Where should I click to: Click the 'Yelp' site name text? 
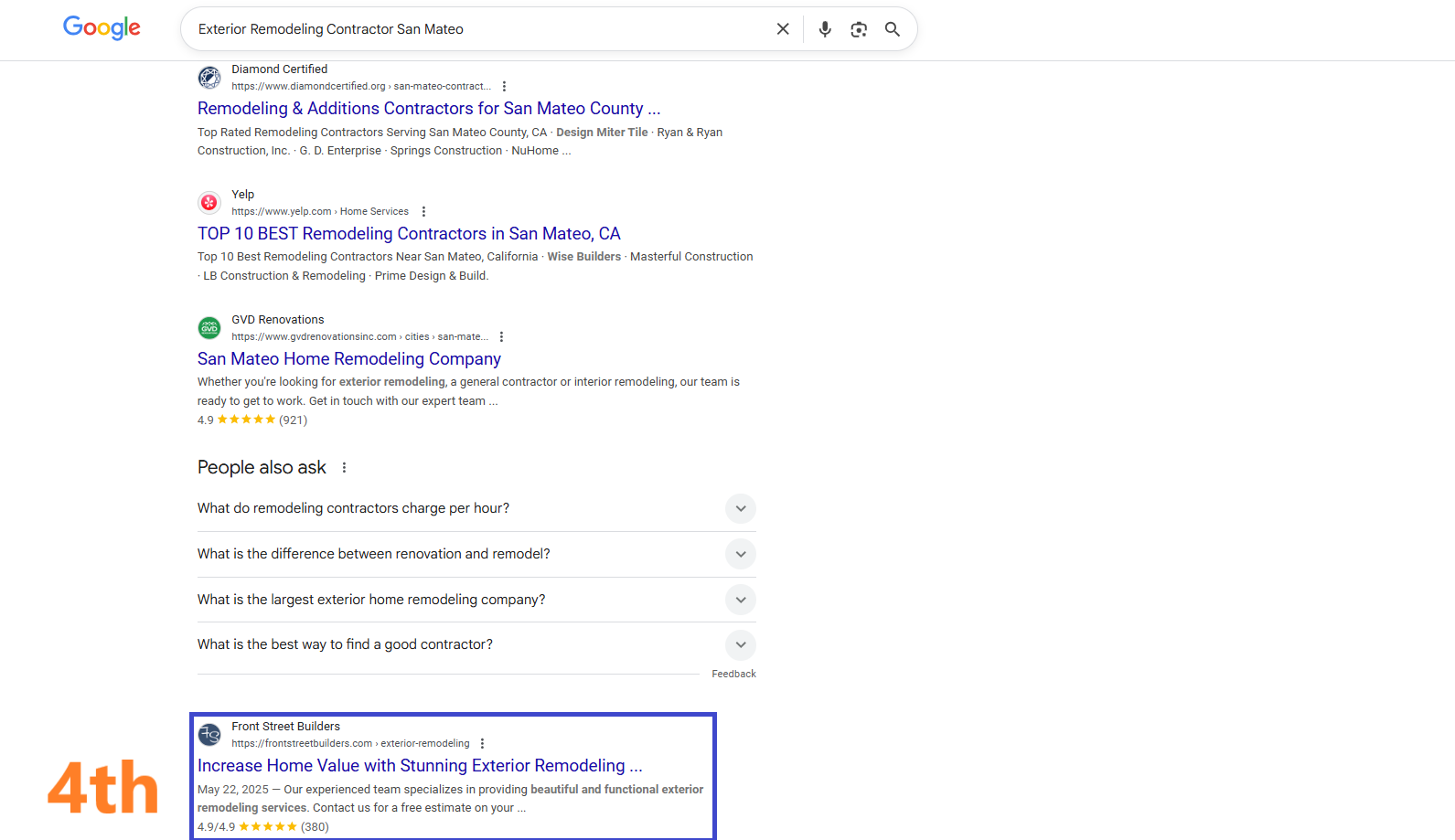point(242,194)
